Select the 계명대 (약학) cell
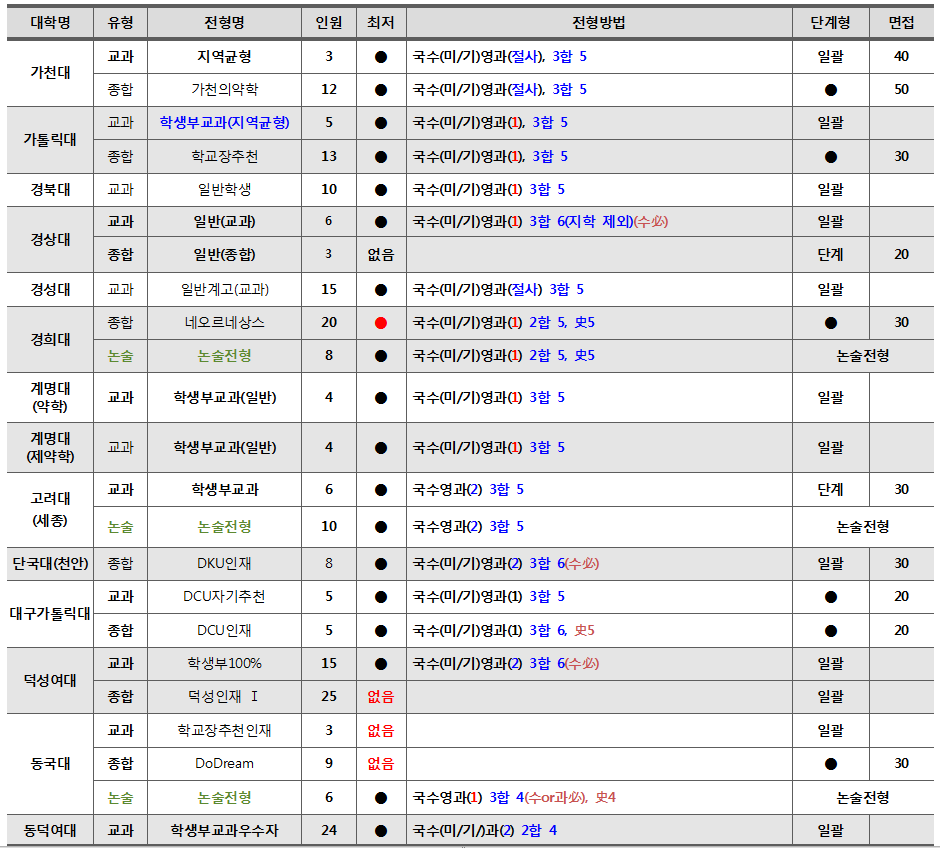 [50, 397]
